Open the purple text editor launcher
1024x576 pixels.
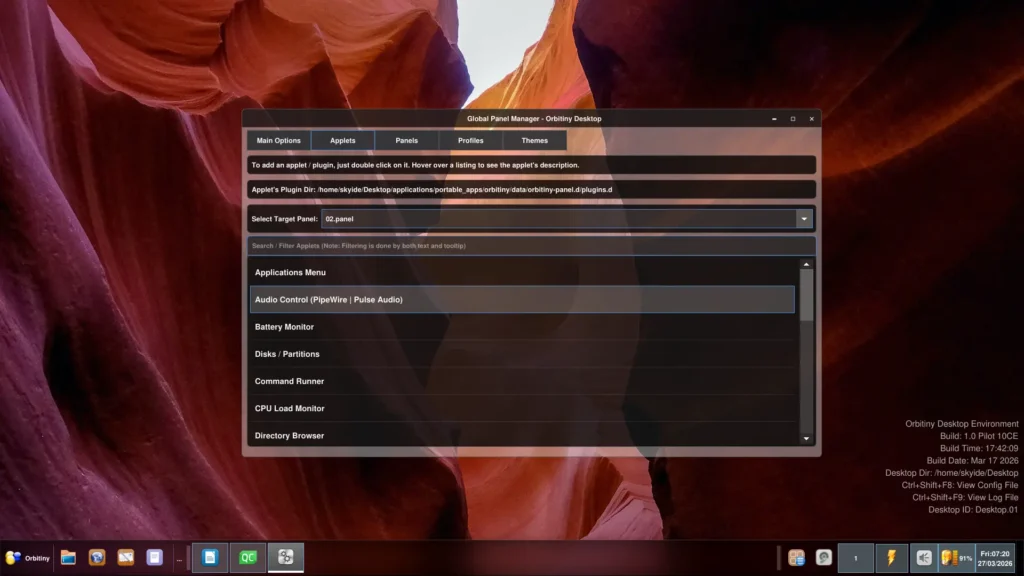coord(154,558)
